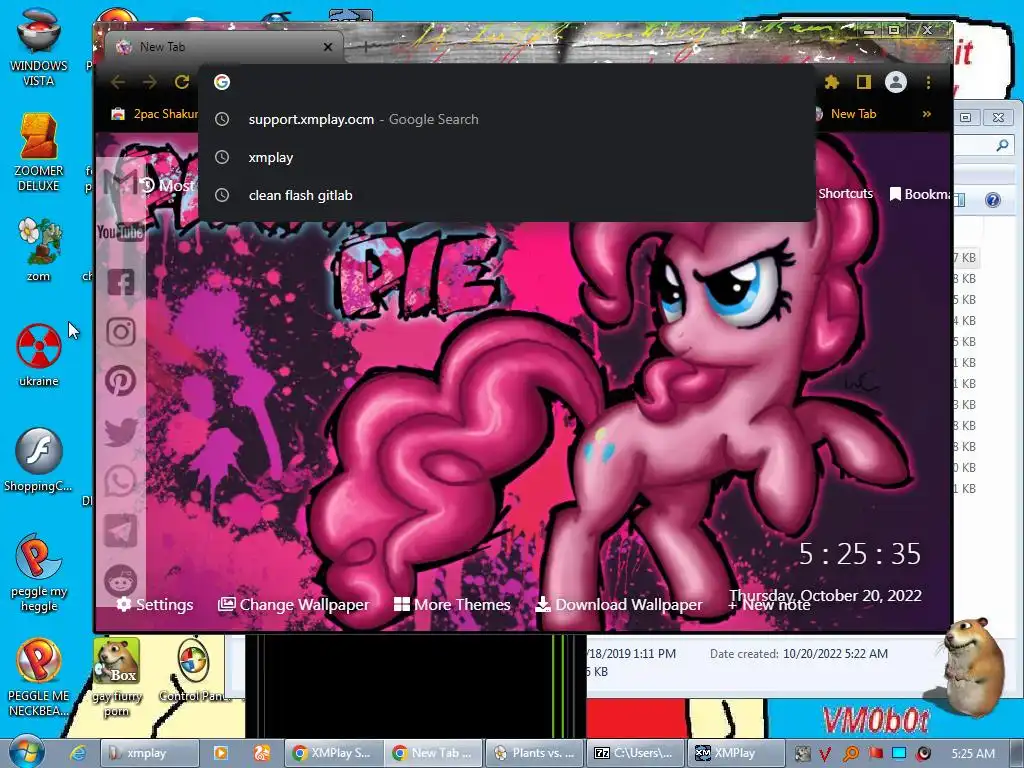Open the Chrome three-dot menu
Screen dimensions: 1024x768
[x=928, y=82]
